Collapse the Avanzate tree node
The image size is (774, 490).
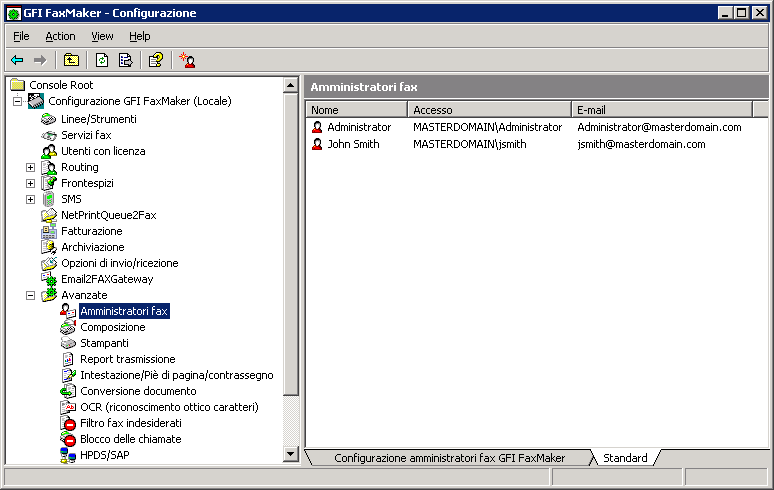(31, 296)
